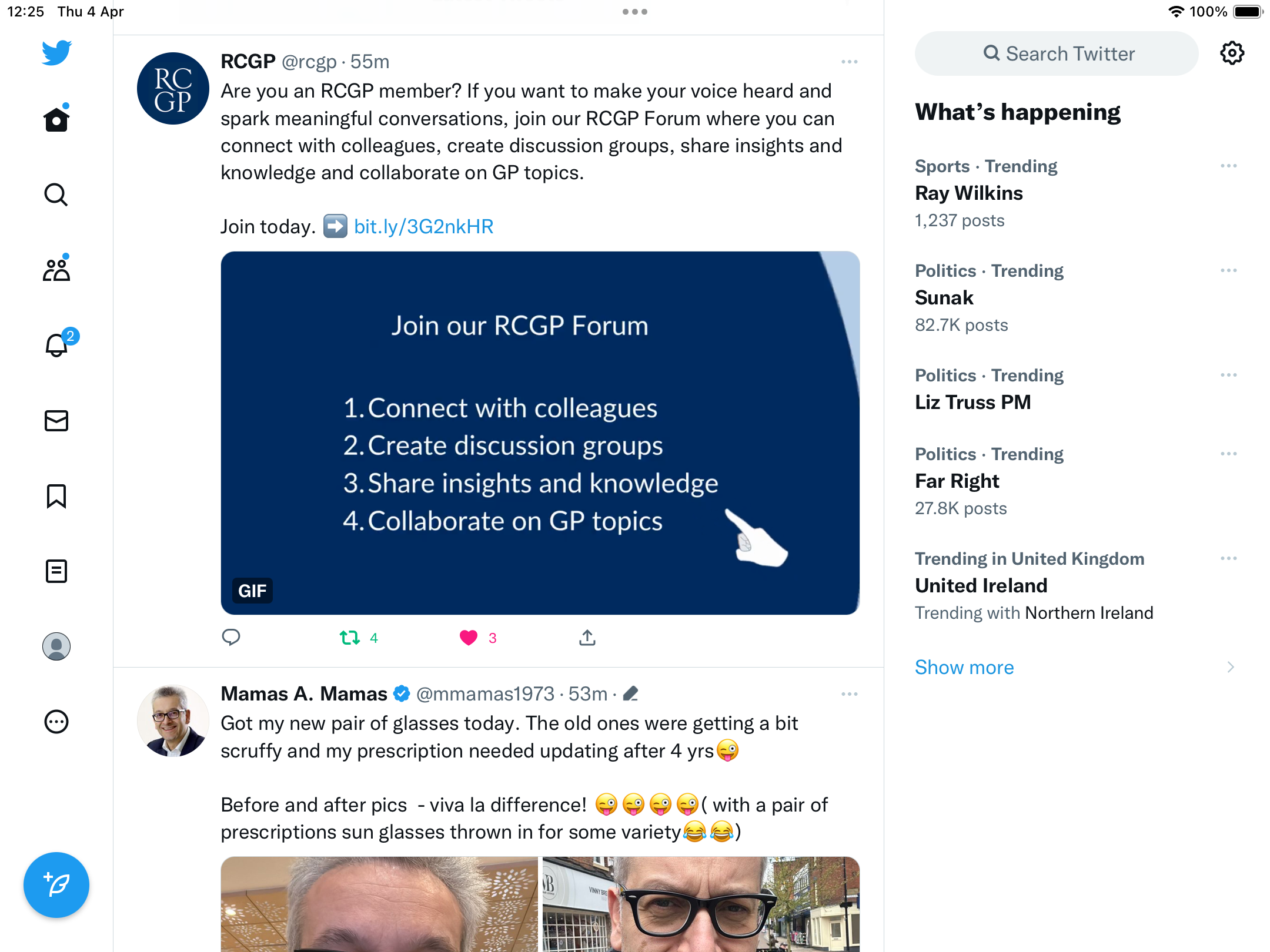Click the Search Twitter field

tap(1057, 53)
